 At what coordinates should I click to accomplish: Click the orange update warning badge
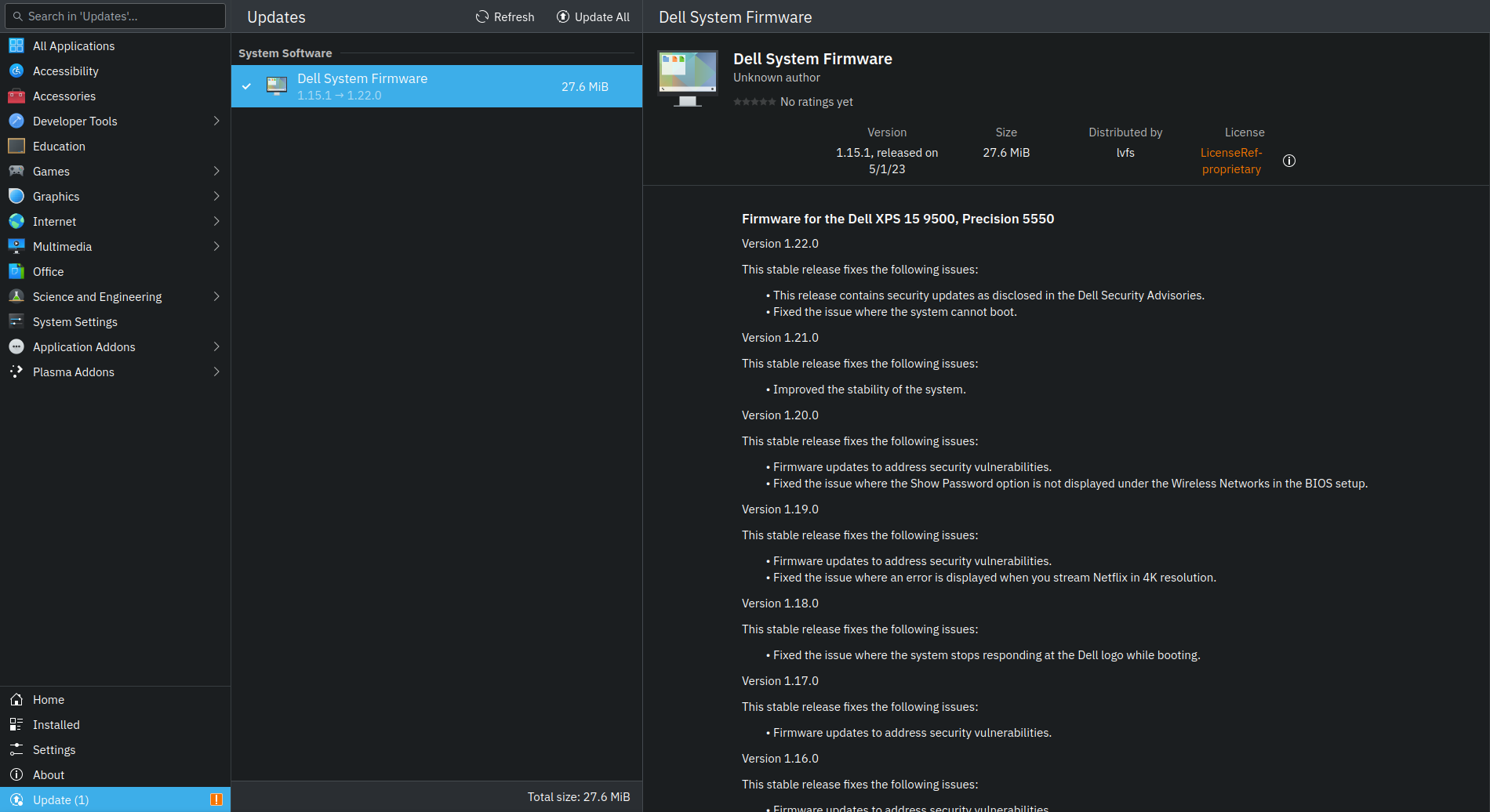pos(216,799)
